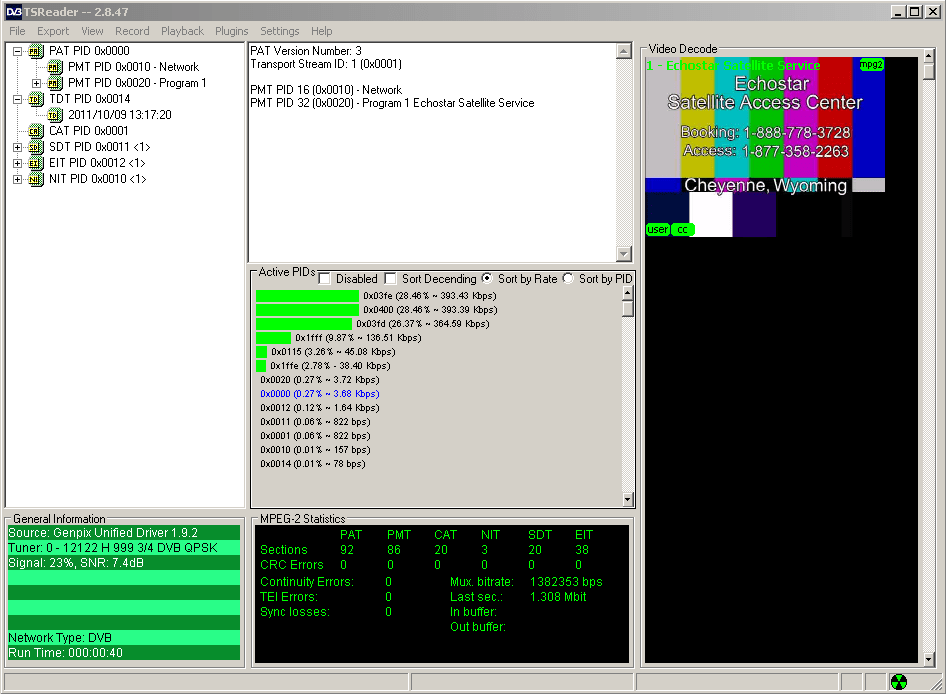Click the Mux. bitrate 1382353 bps value
The height and width of the screenshot is (694, 946).
pos(566,582)
